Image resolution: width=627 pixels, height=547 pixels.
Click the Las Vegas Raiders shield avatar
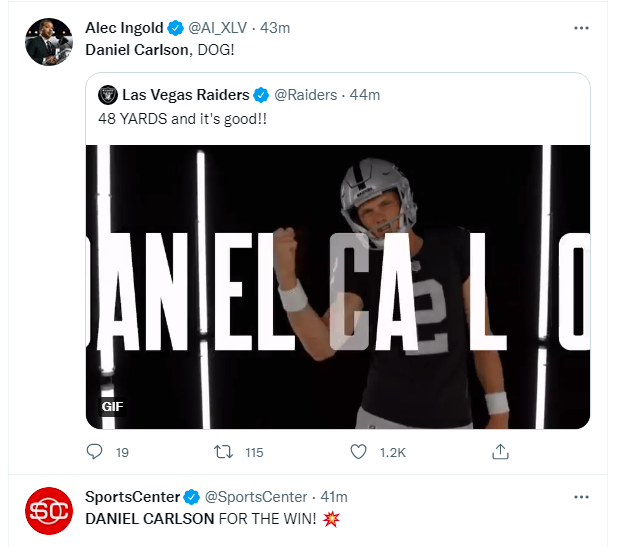coord(107,95)
